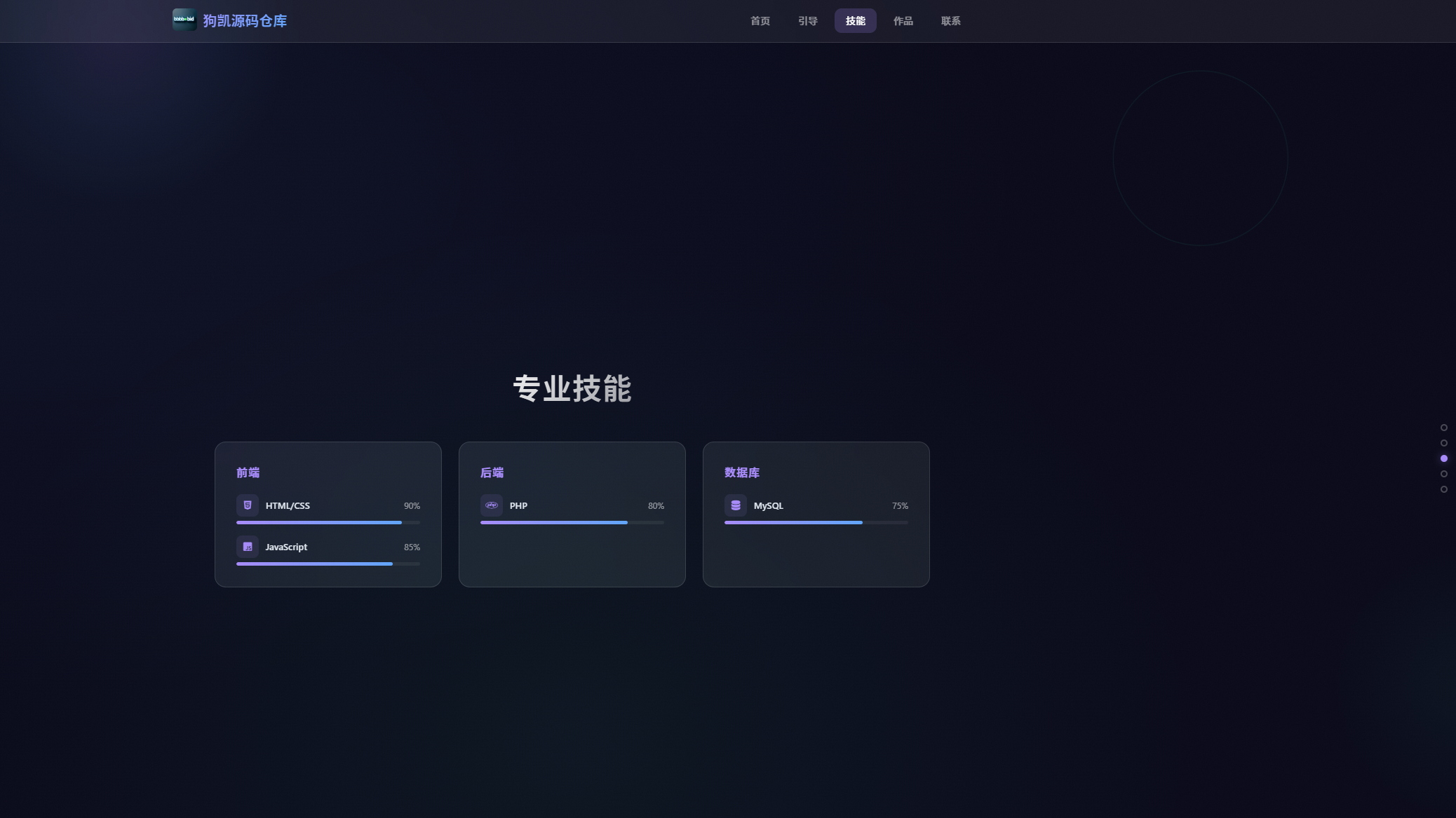Click the HTML/CSS 90% progress bar
The width and height of the screenshot is (1456, 818).
(x=328, y=522)
